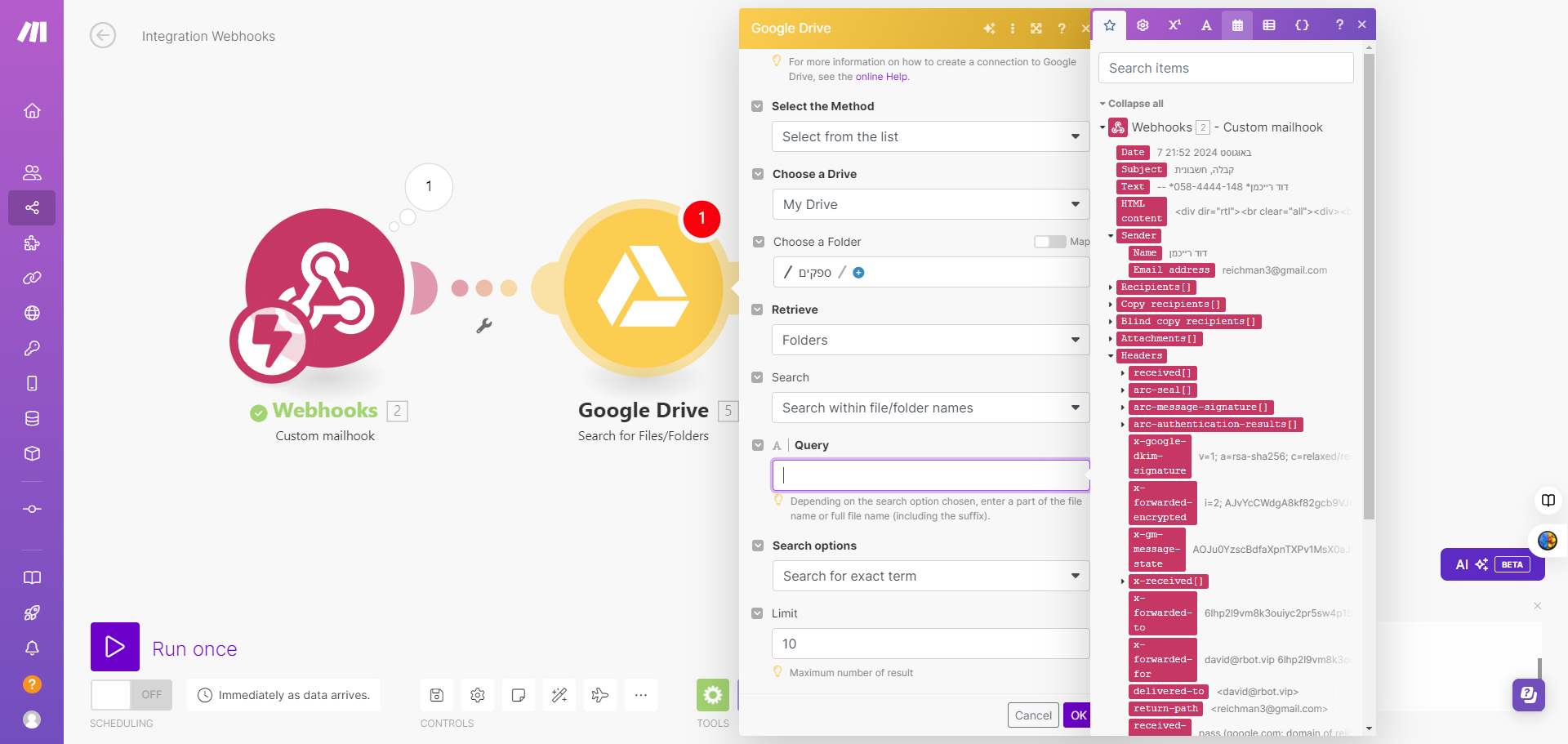The height and width of the screenshot is (744, 1568).
Task: Open the star favorites tab in mapping panel
Action: (1110, 25)
